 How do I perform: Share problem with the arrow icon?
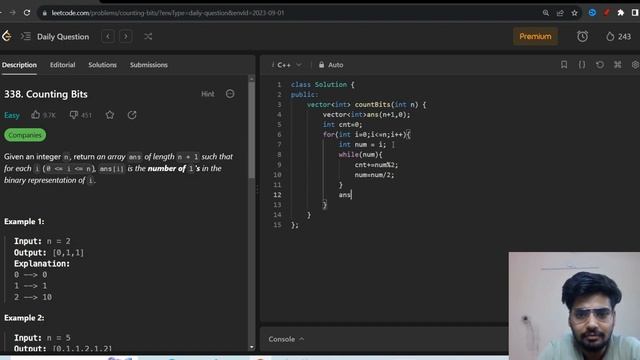click(132, 115)
